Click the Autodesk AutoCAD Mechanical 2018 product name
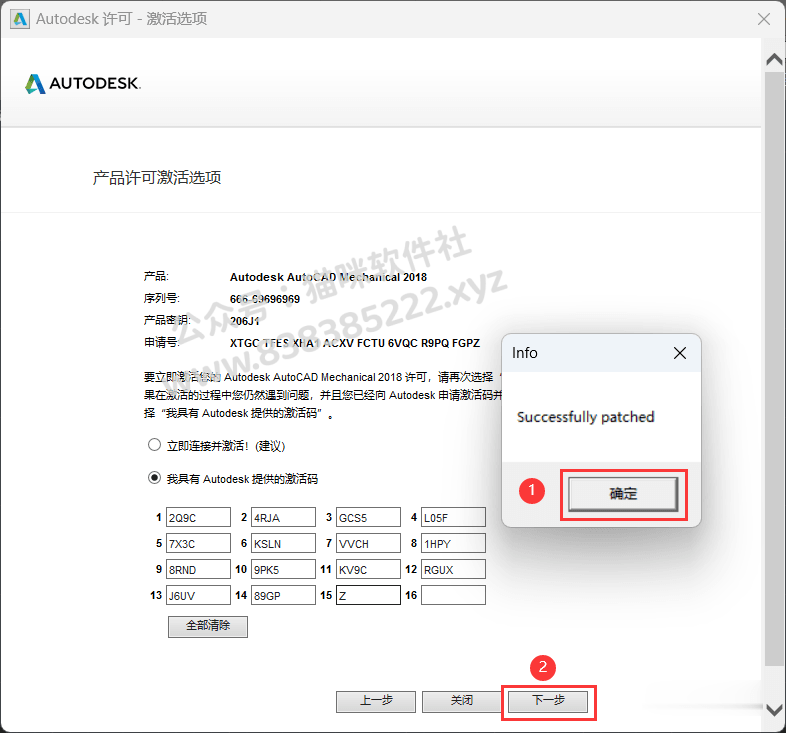This screenshot has width=786, height=733. click(328, 277)
